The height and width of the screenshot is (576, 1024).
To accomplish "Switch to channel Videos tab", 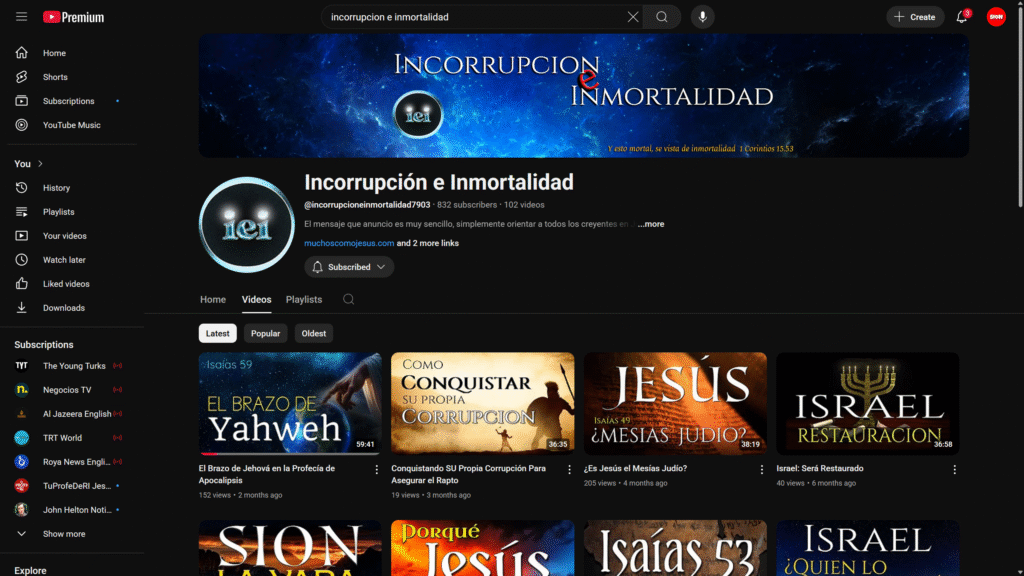I will click(x=256, y=300).
